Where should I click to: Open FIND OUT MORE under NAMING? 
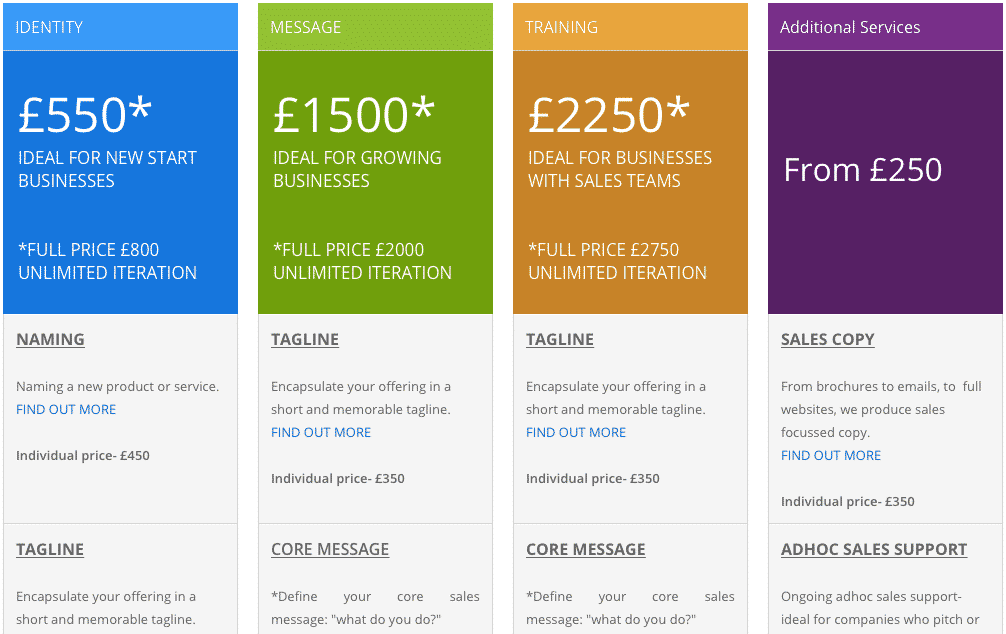[x=66, y=409]
